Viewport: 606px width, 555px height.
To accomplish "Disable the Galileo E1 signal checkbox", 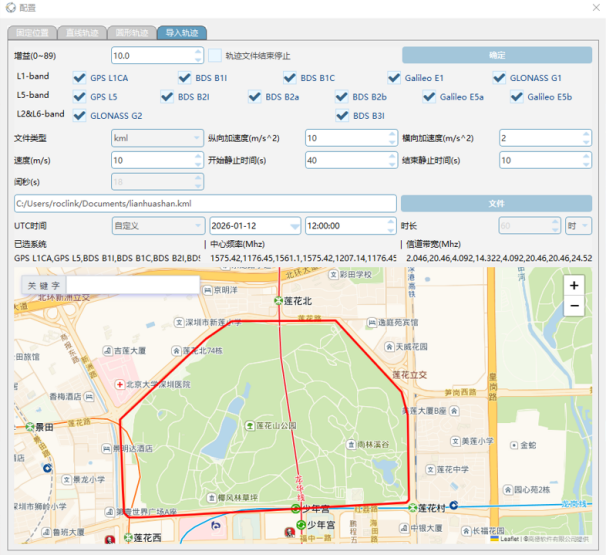I will (394, 78).
